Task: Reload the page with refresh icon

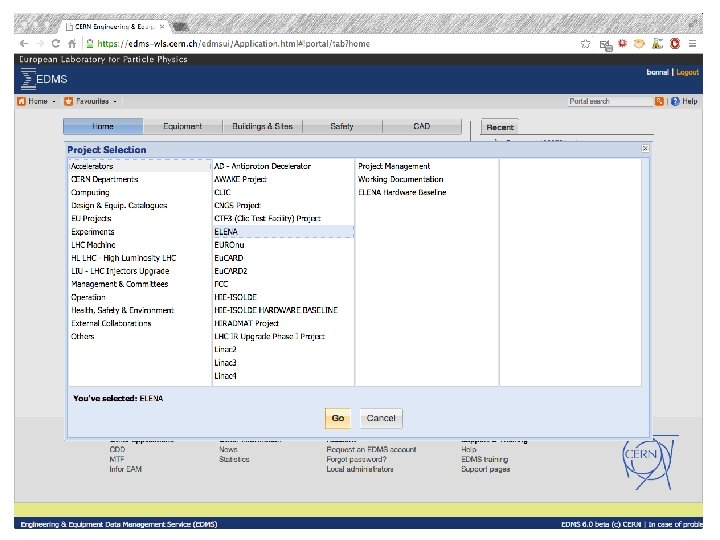Action: point(56,44)
